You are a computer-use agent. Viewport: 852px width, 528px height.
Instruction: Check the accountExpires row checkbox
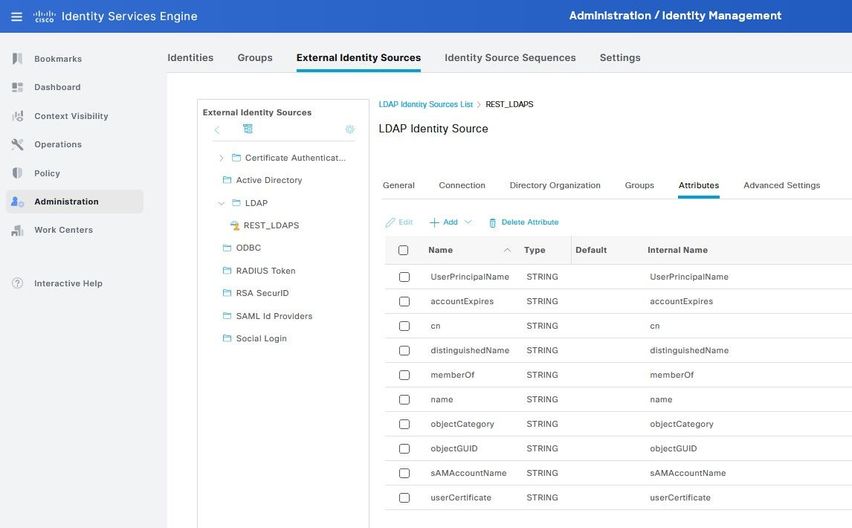pos(404,301)
